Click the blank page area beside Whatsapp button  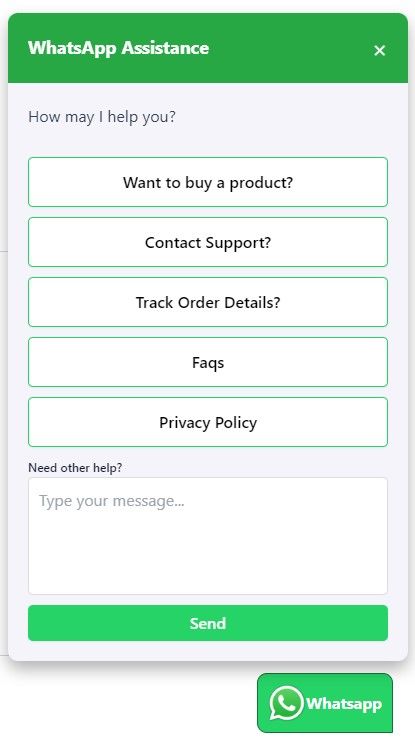click(128, 704)
